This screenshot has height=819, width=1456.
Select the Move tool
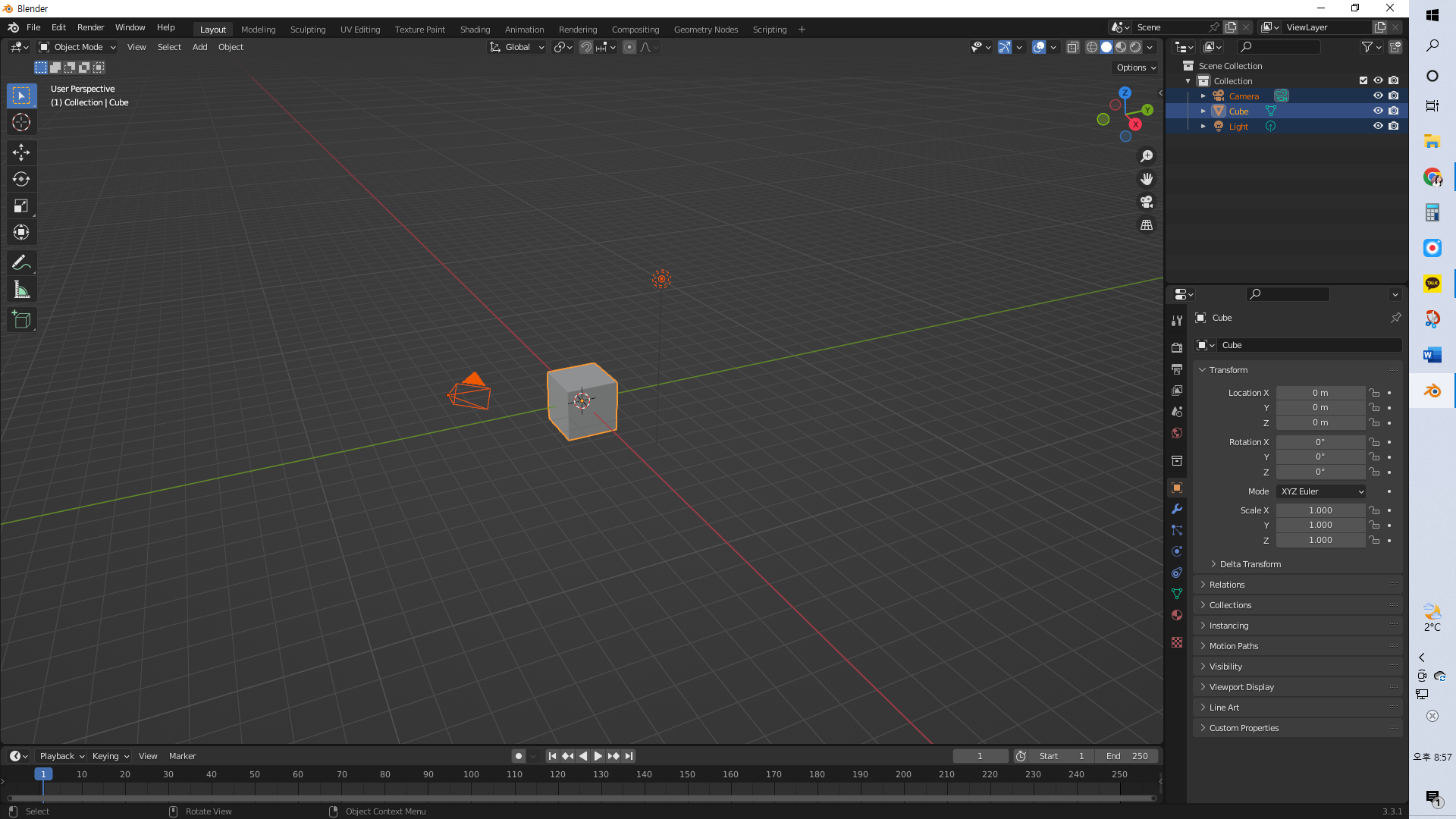coord(21,152)
